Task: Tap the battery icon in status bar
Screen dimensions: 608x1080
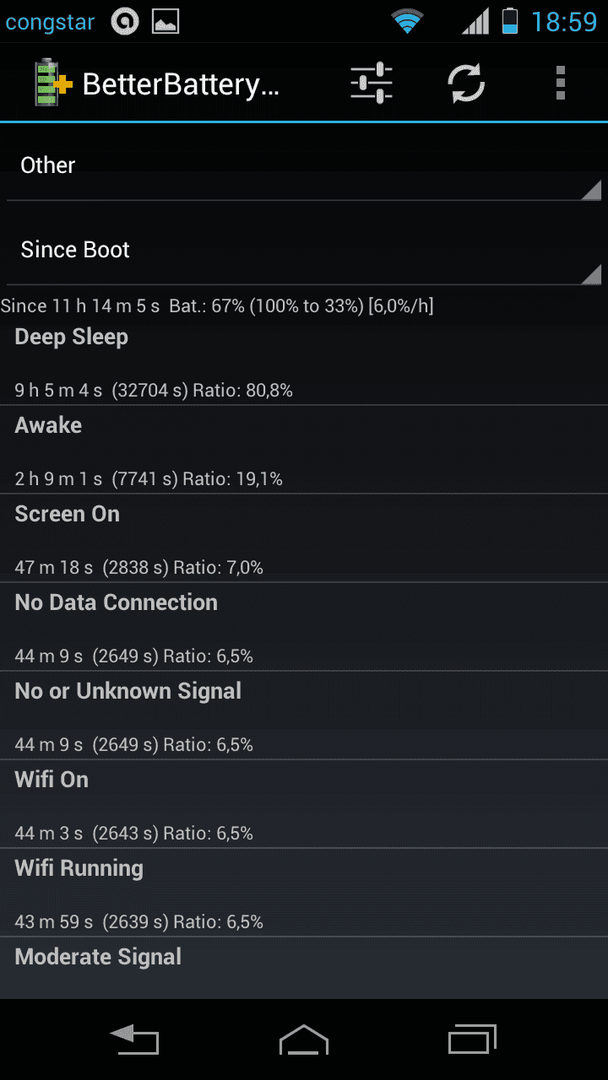Action: [510, 21]
